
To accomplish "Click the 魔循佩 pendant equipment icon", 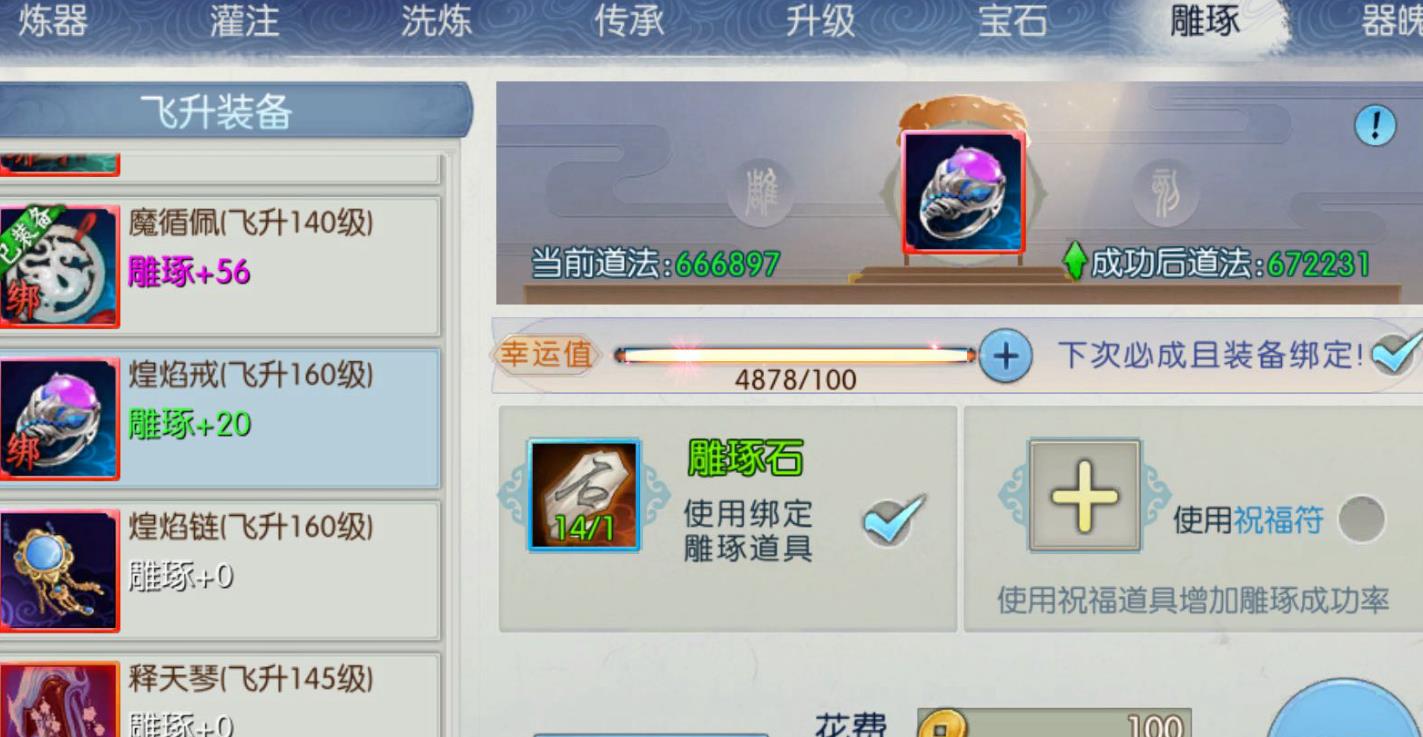I will [x=58, y=266].
